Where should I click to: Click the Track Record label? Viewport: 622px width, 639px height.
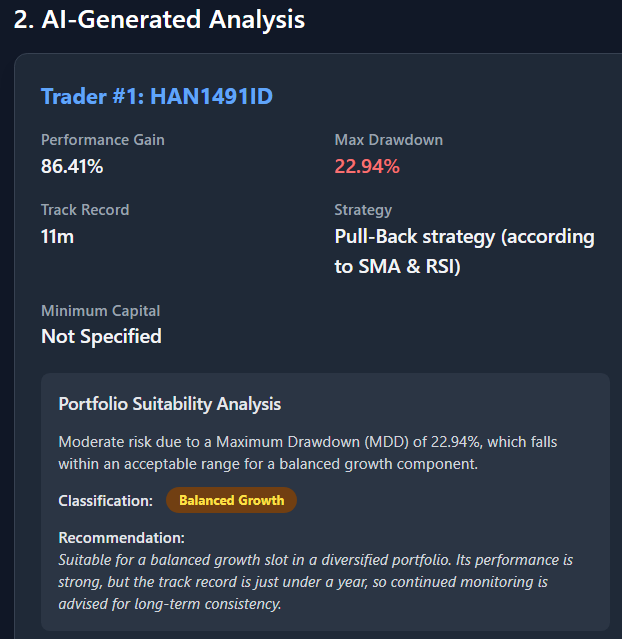[x=85, y=210]
